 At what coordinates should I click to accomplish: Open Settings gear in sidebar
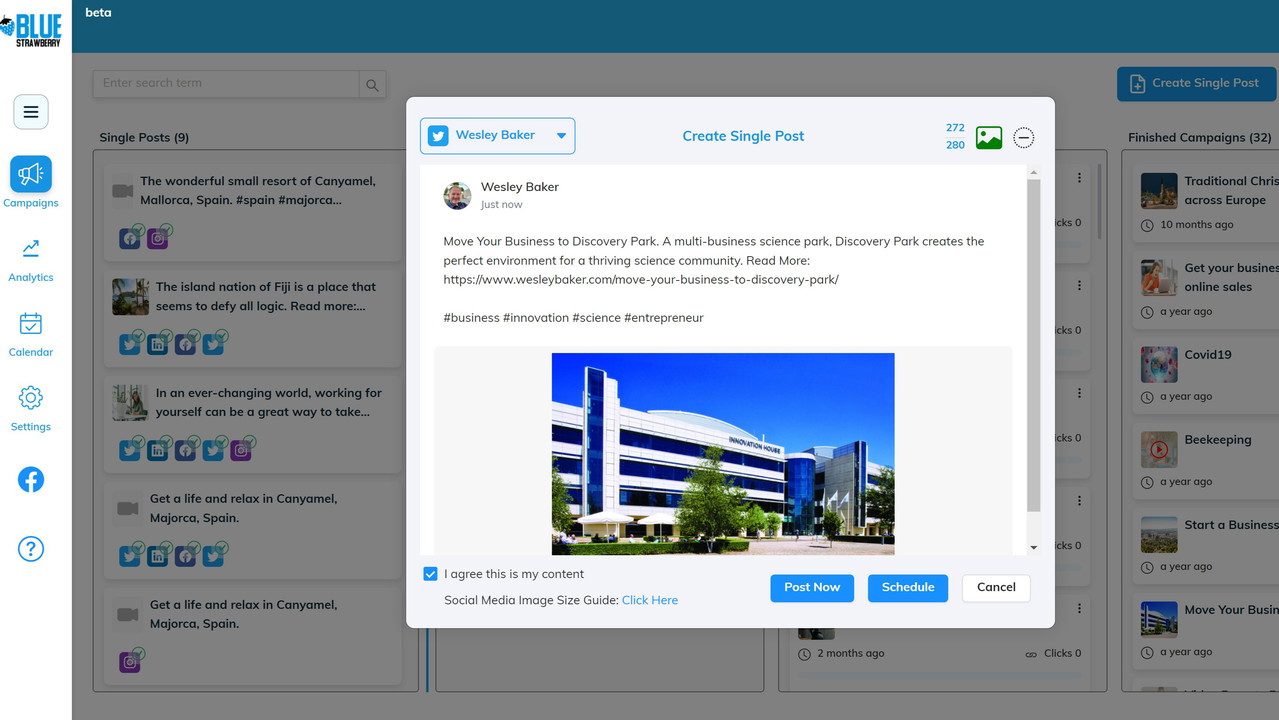(31, 398)
